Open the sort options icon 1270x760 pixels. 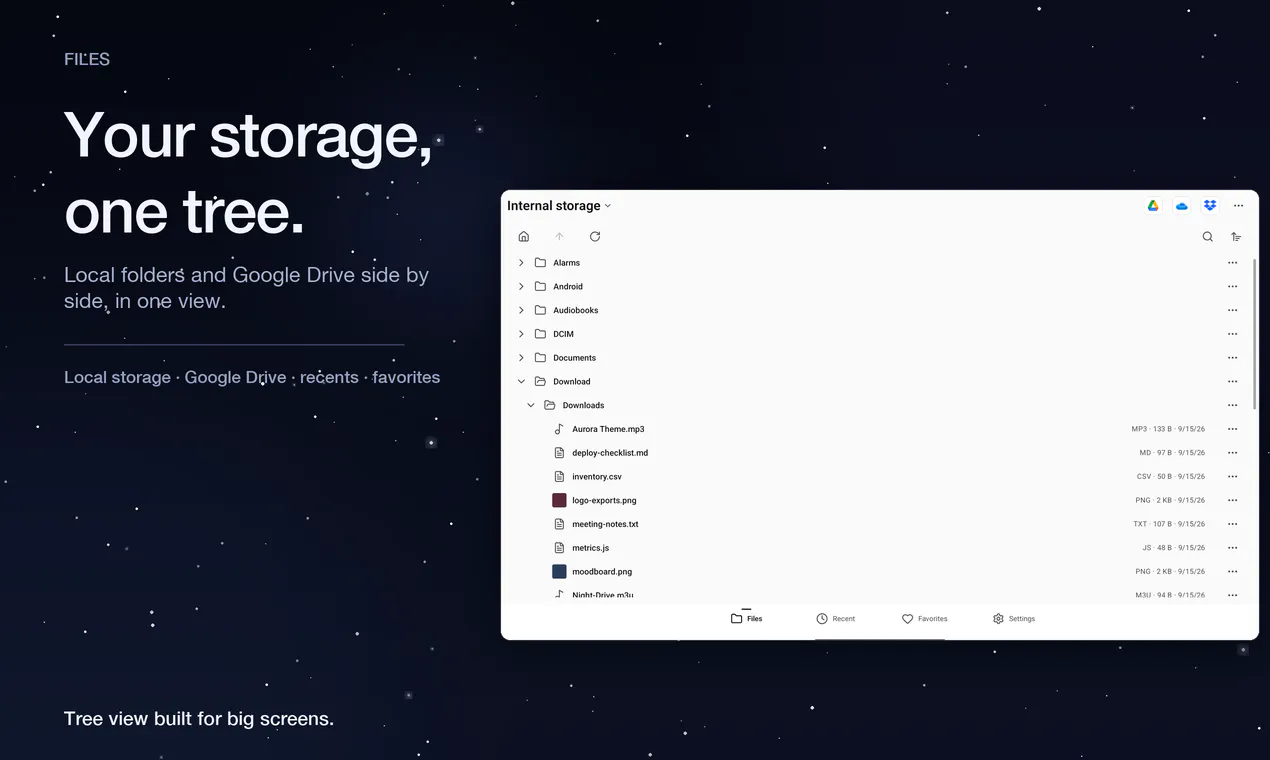coord(1236,237)
